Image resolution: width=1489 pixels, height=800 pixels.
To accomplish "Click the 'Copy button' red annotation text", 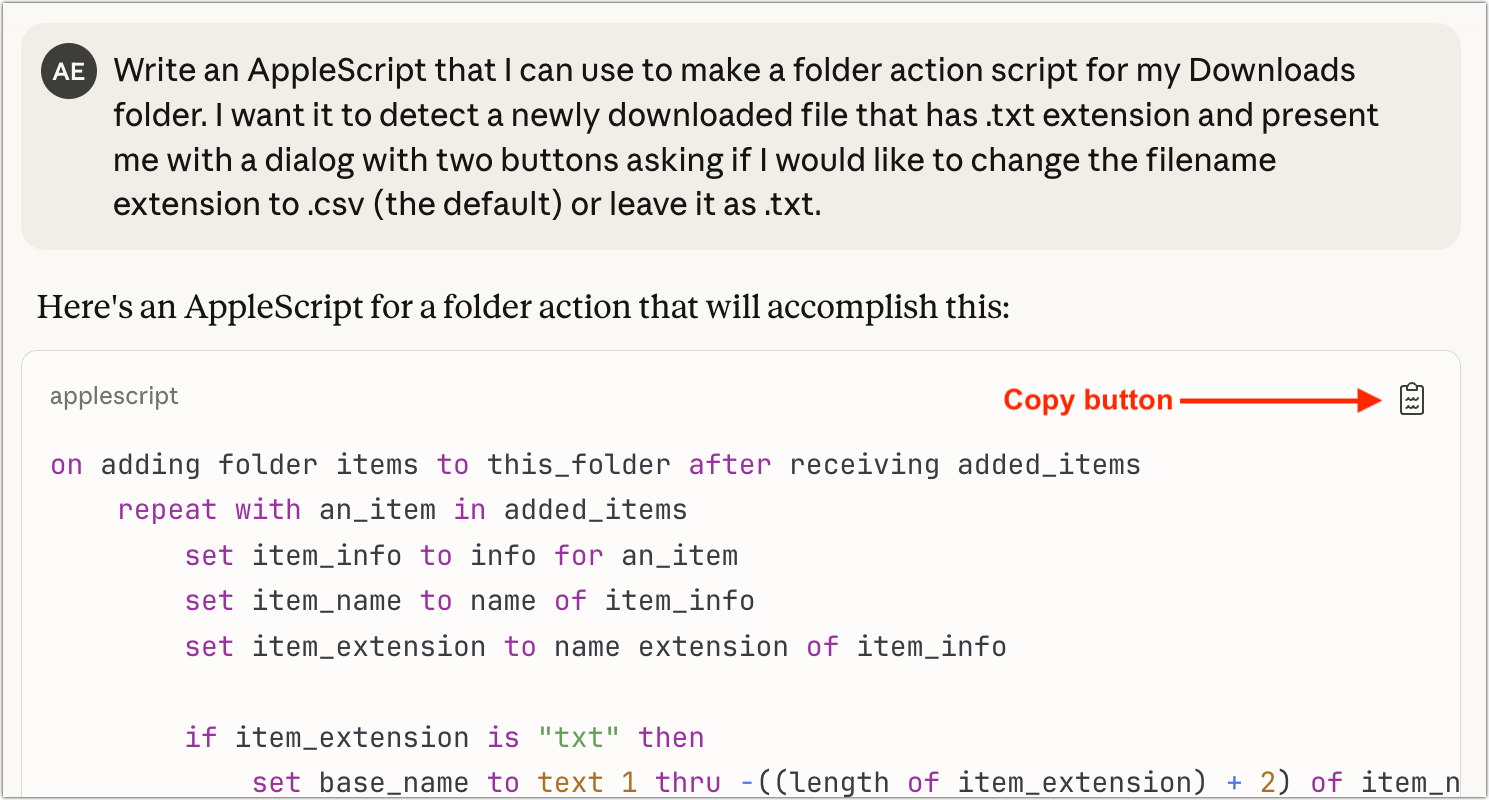I will [1086, 400].
